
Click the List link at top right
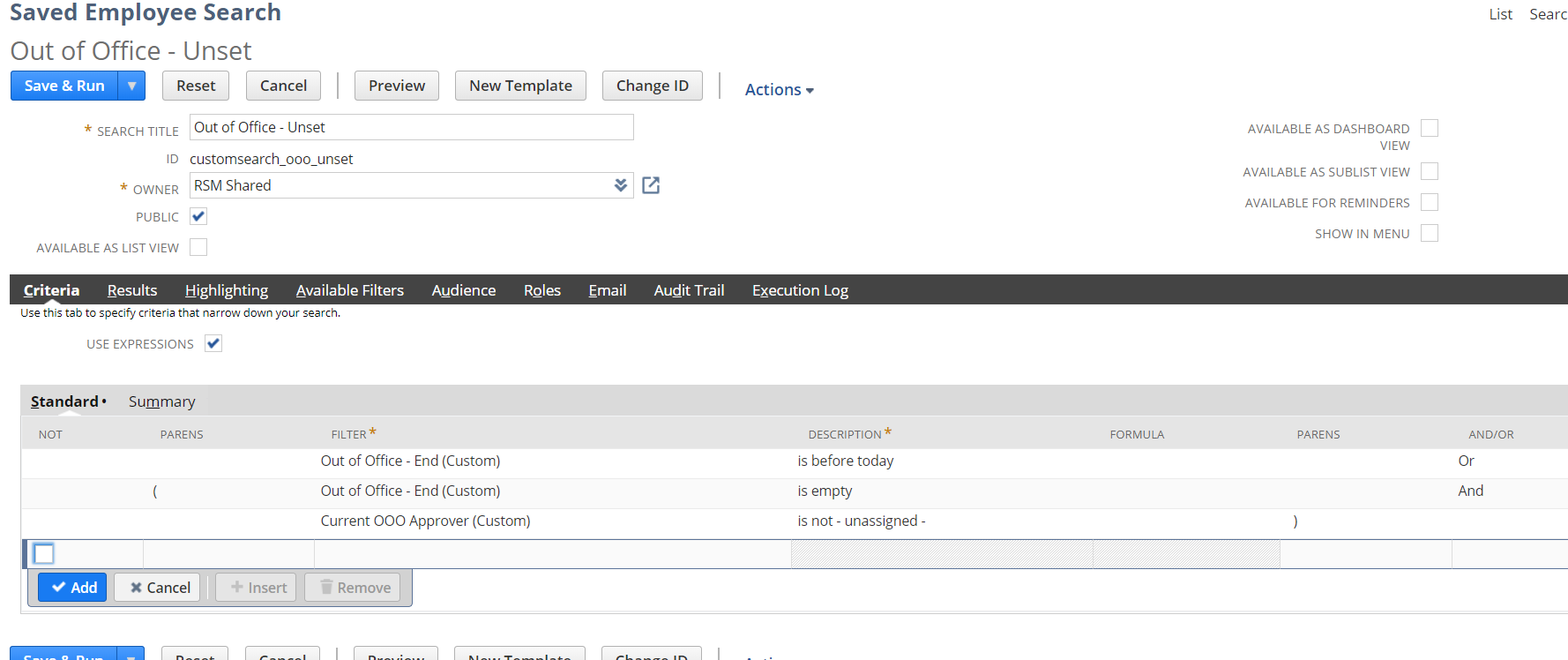point(1500,14)
